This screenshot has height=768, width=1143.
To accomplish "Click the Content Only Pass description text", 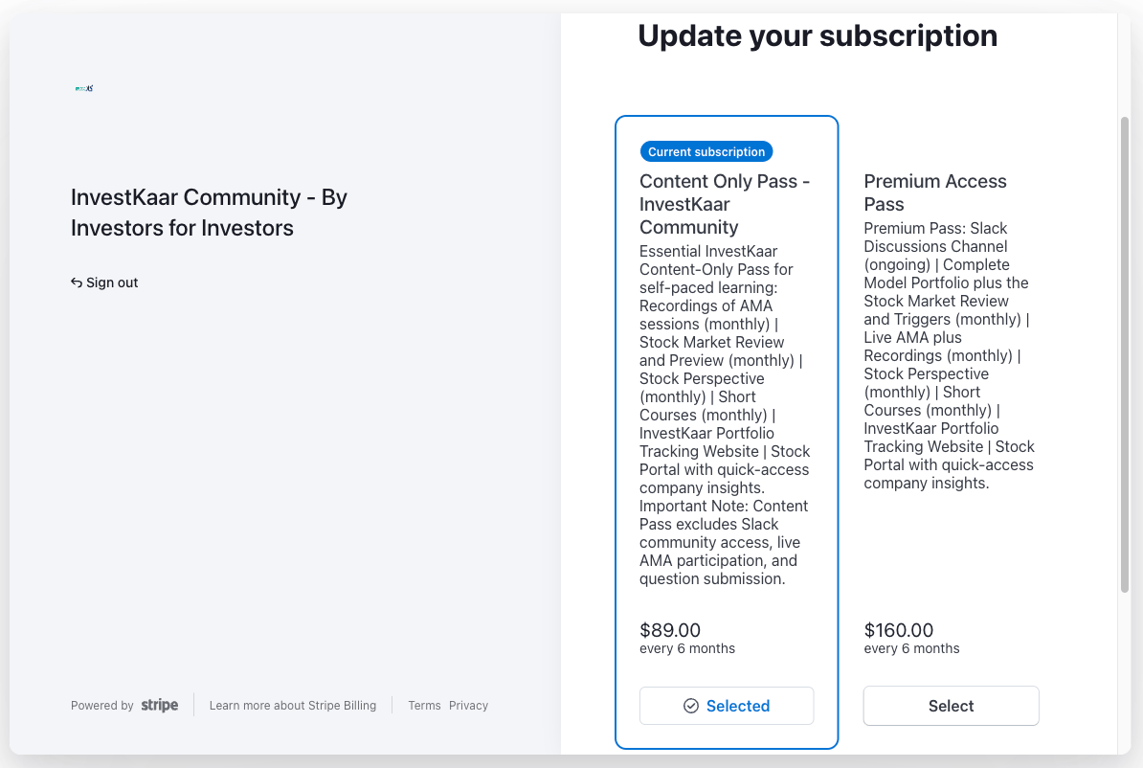I will click(x=725, y=415).
